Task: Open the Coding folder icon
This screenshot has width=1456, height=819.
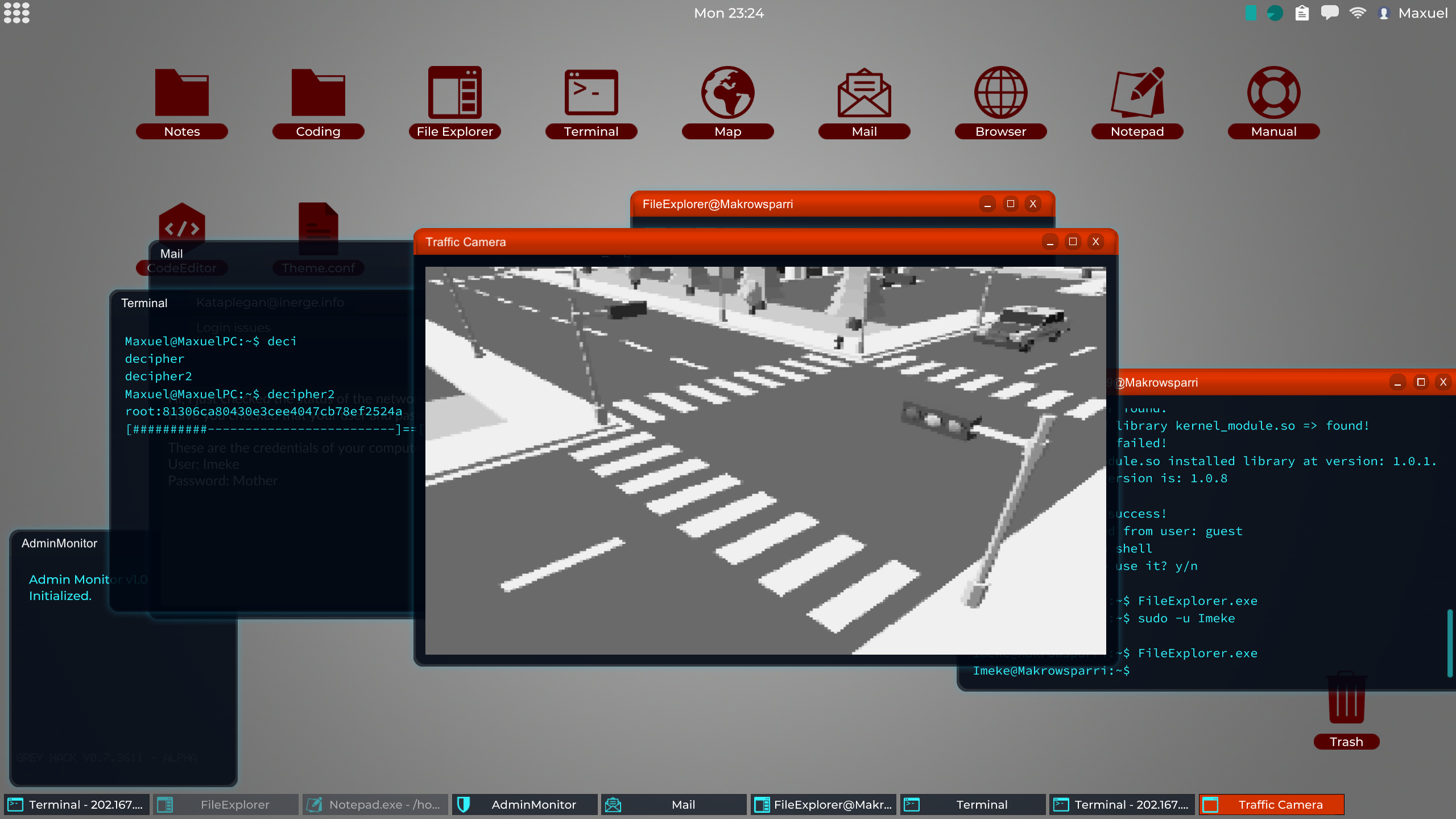Action: [318, 94]
